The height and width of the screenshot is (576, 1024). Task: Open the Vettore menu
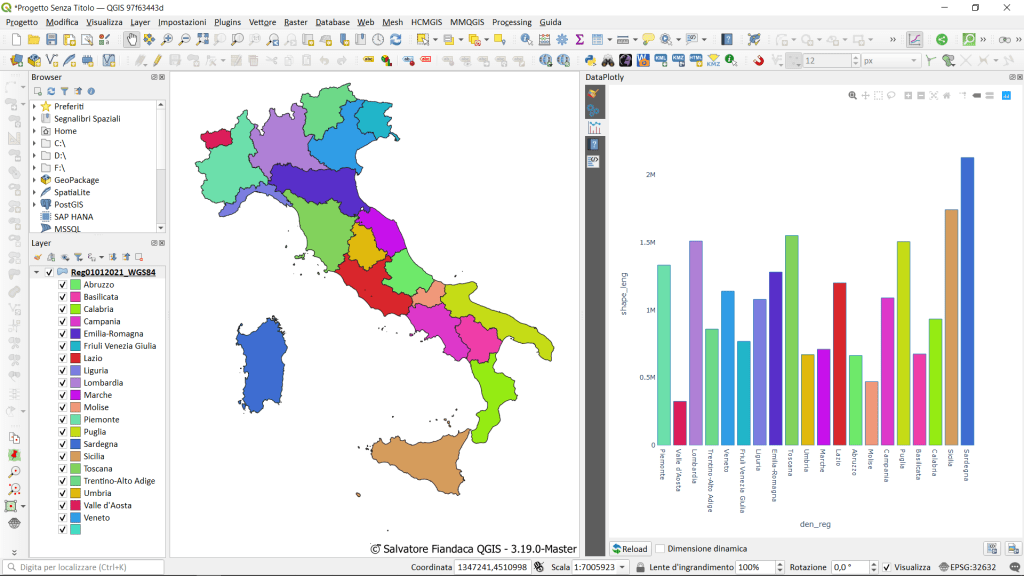click(262, 21)
